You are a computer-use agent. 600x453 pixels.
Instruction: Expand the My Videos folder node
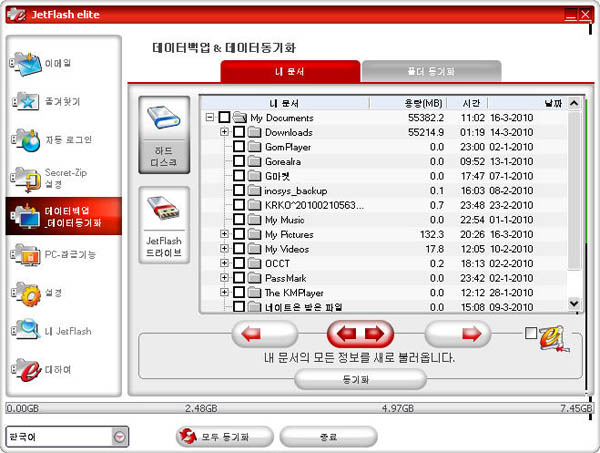[224, 248]
